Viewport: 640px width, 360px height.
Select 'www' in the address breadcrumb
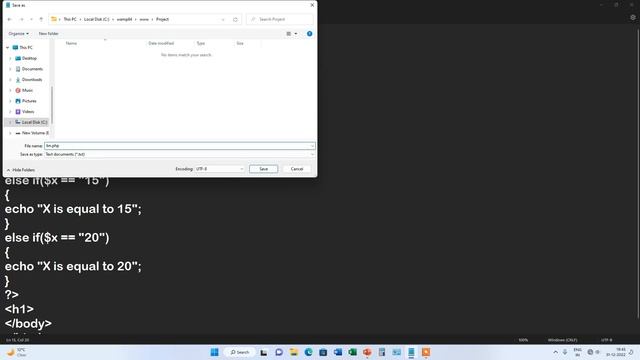(144, 19)
